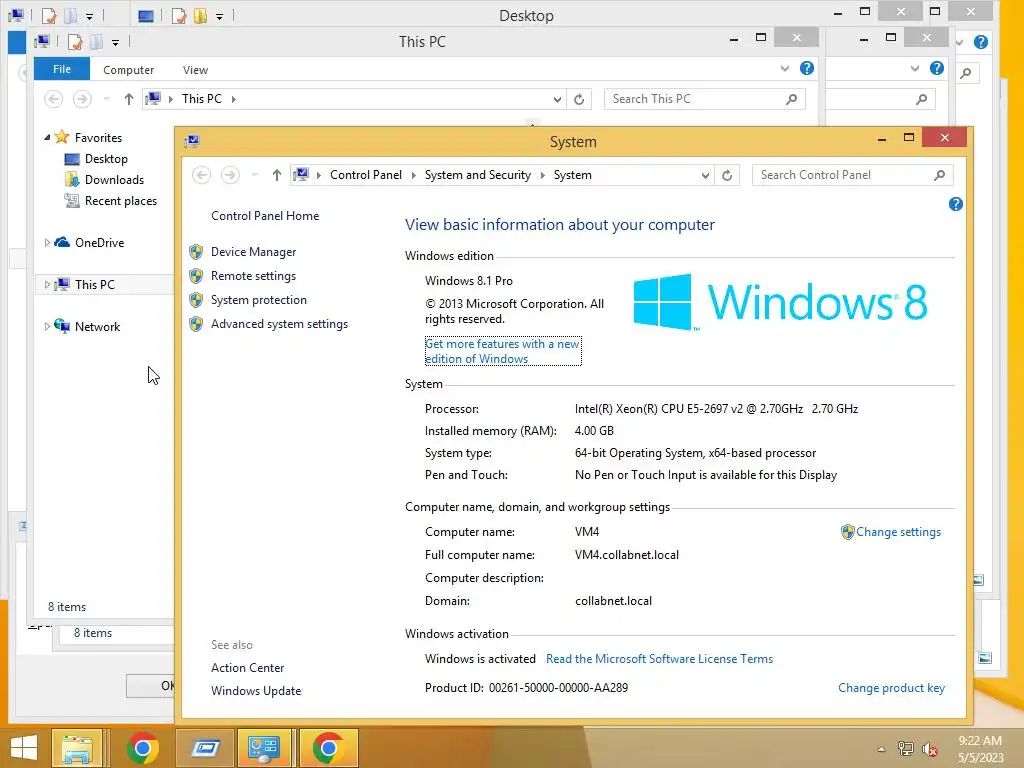Refresh the System window address bar
1024x768 pixels.
727,175
